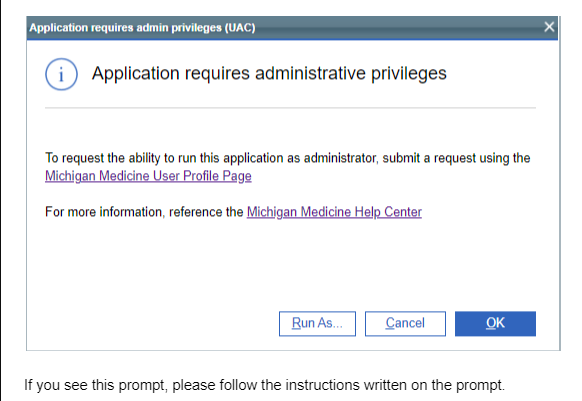Click the 'For more information, reference the' text
The width and height of the screenshot is (582, 401).
pyautogui.click(x=144, y=212)
